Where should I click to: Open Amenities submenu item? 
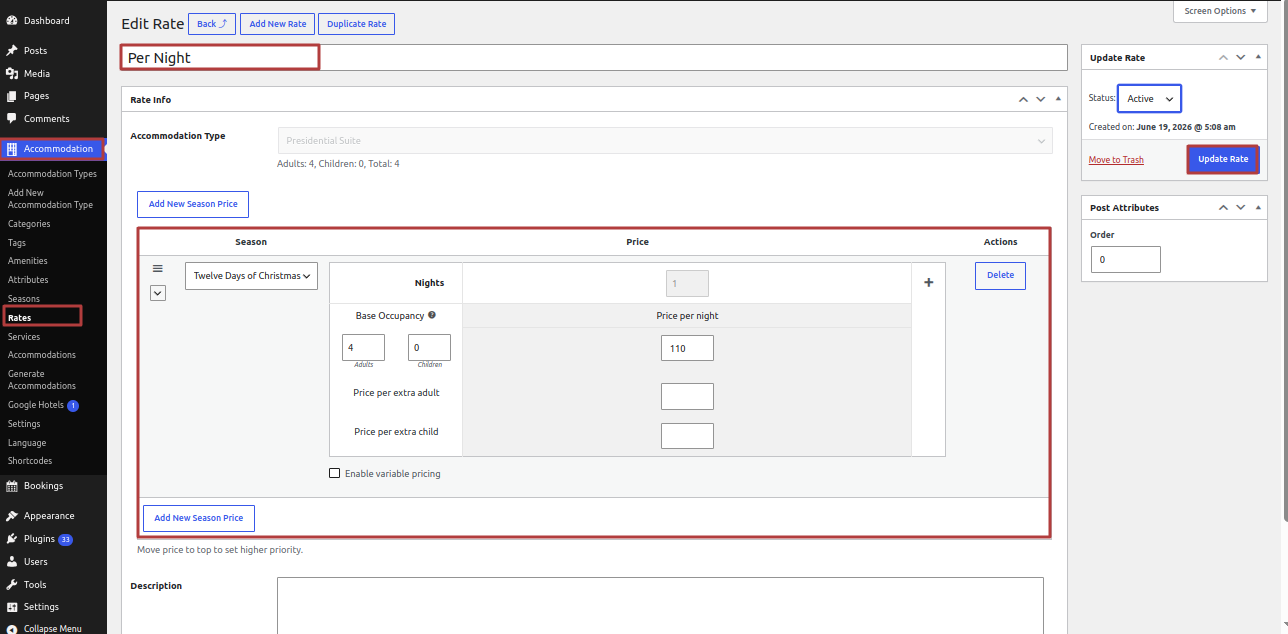point(28,261)
